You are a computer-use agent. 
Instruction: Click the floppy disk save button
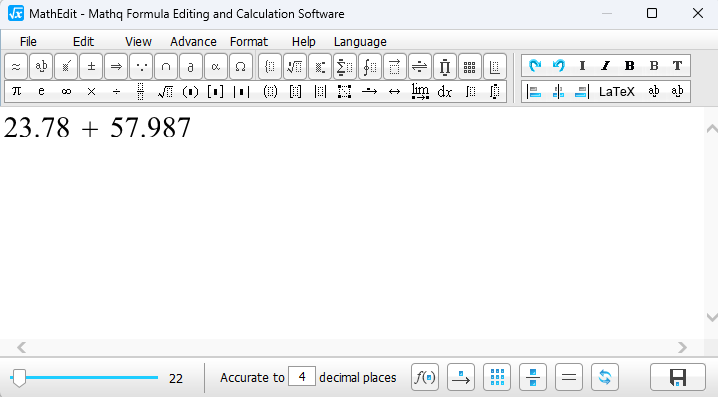(678, 377)
